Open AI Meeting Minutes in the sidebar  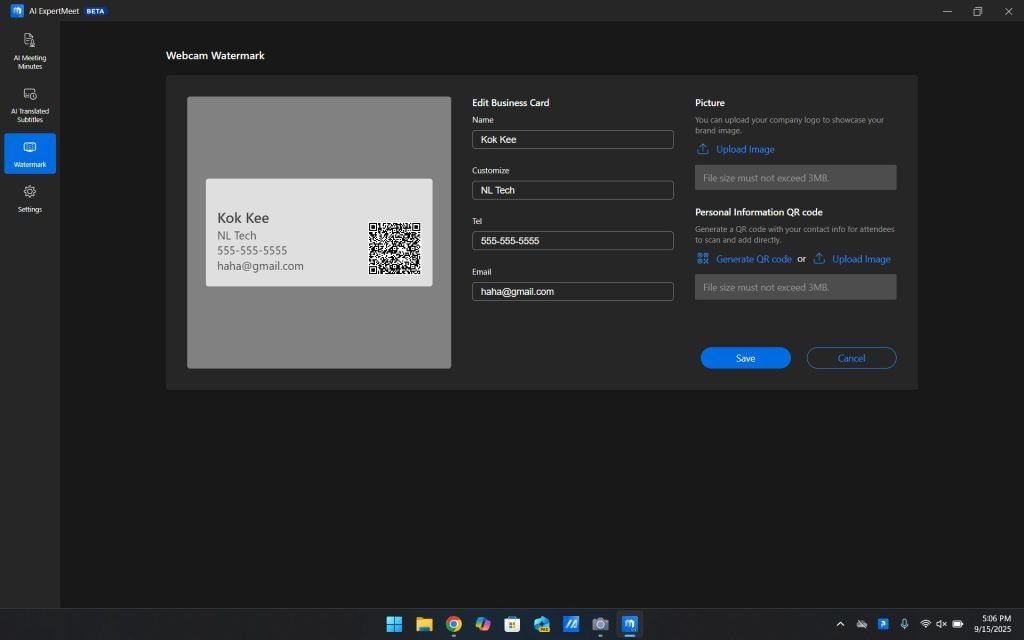30,51
